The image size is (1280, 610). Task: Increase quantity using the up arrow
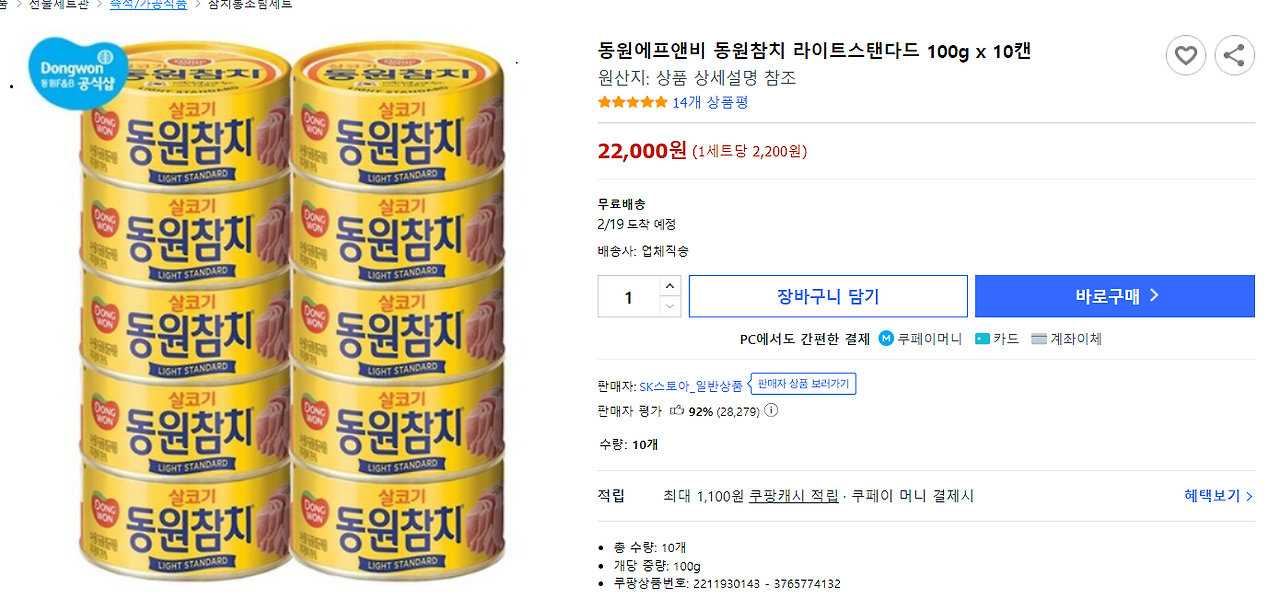click(x=670, y=286)
